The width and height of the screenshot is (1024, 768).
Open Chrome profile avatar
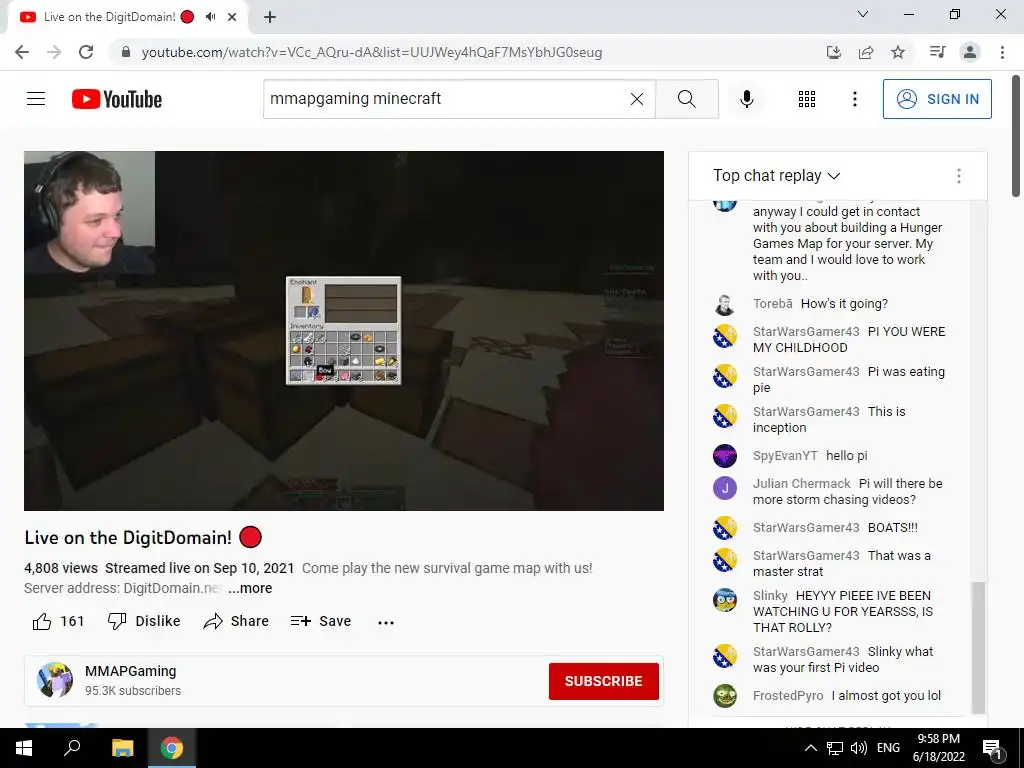(x=970, y=52)
